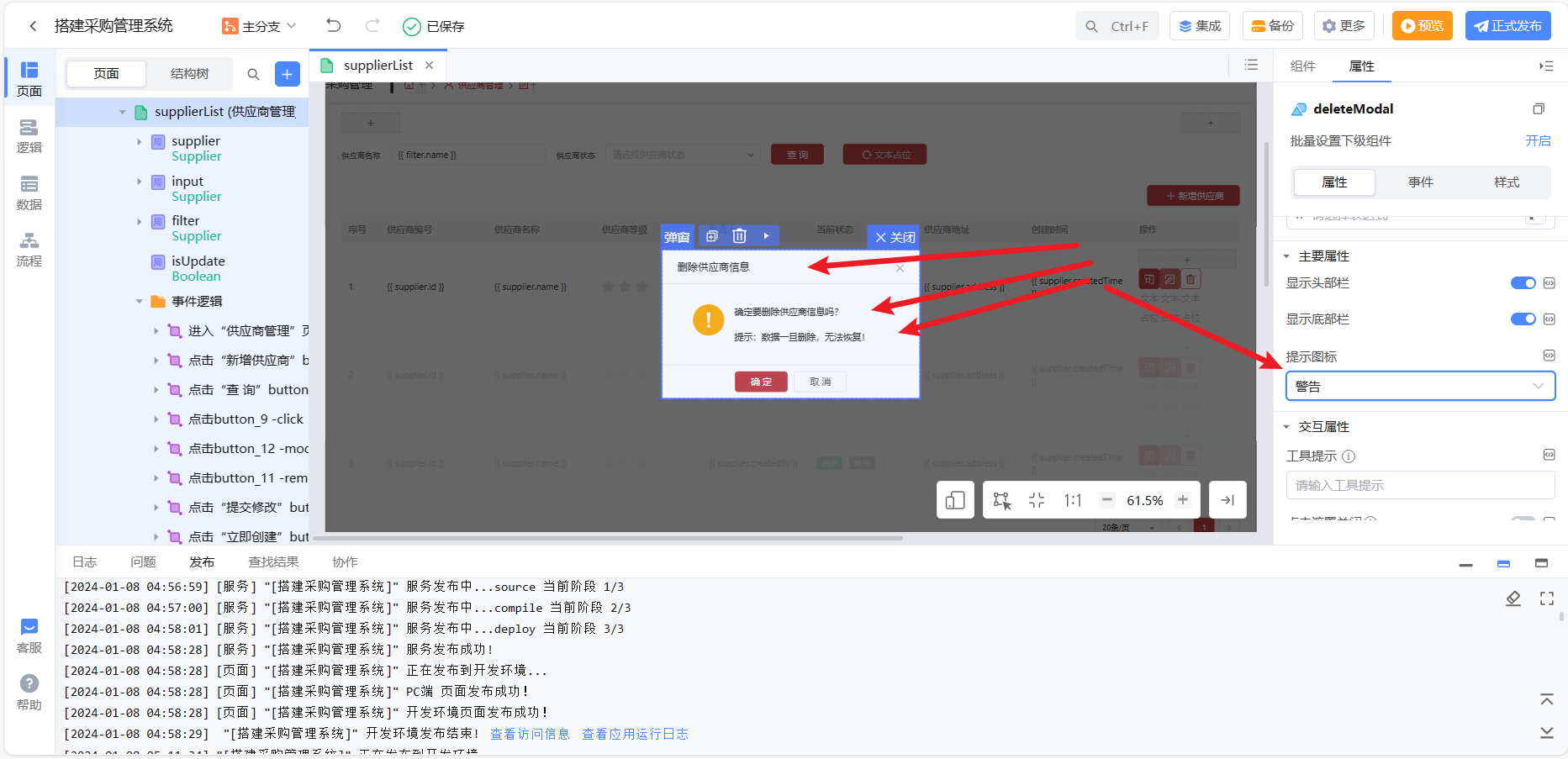Click the orange 预览 button
1568x759 pixels.
pyautogui.click(x=1423, y=26)
